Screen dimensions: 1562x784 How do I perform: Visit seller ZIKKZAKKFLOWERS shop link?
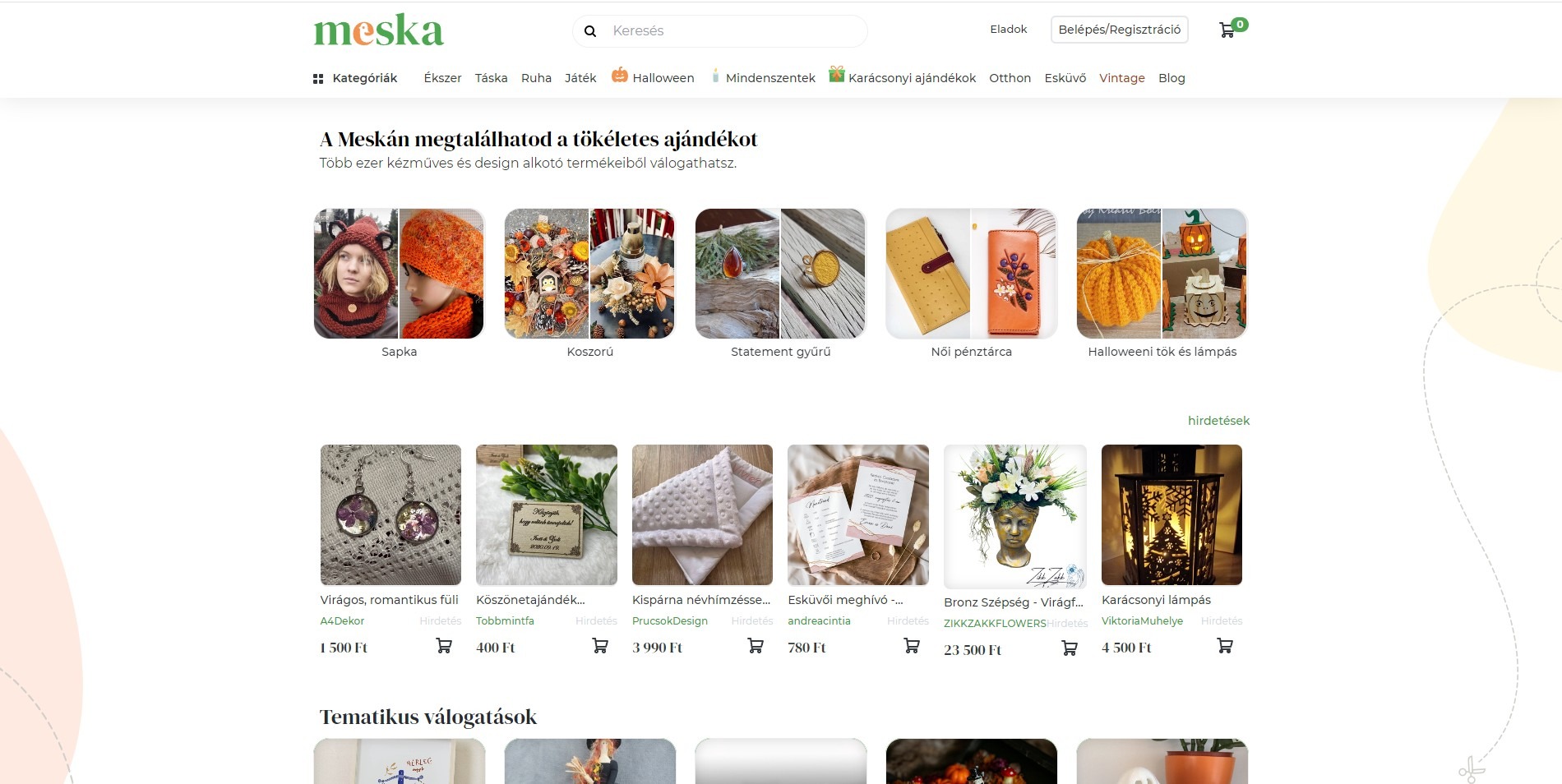coord(995,624)
